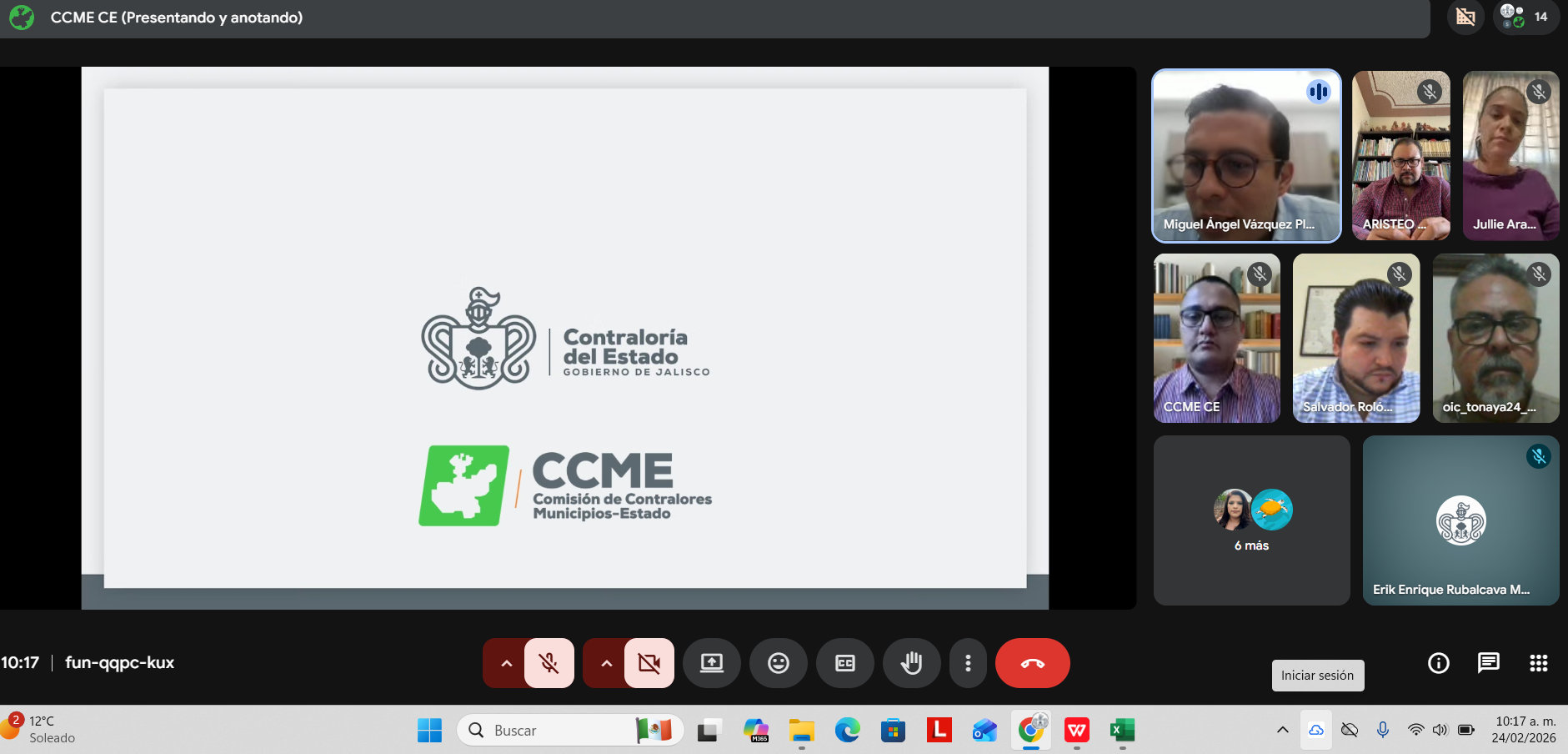Click the shared presentation slide

(x=565, y=338)
